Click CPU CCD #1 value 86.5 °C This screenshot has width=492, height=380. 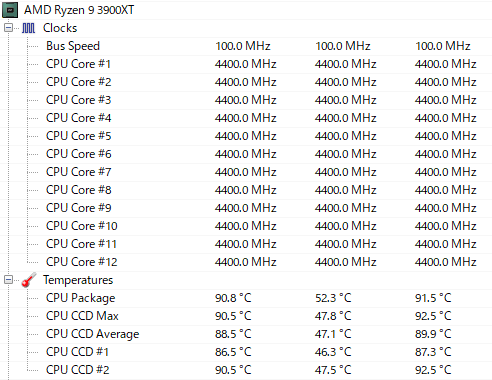click(x=233, y=352)
